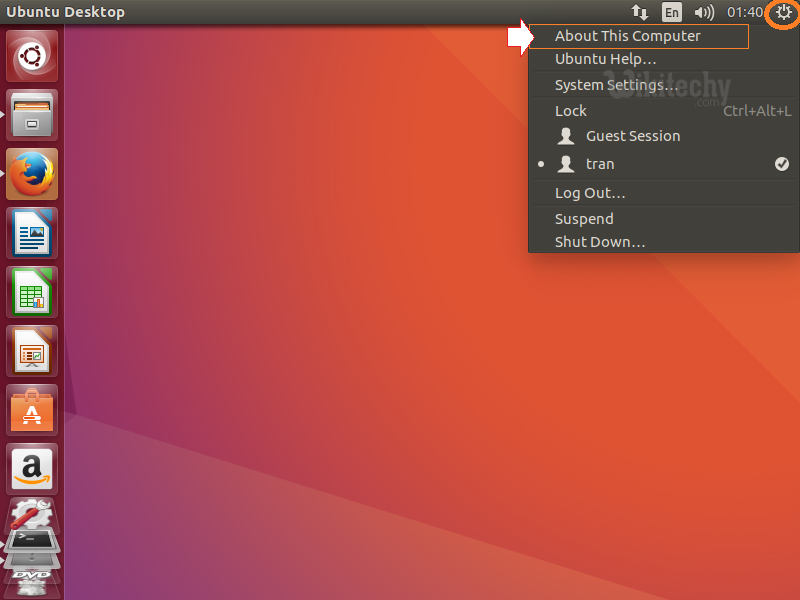Click Shut Down in the system menu
Viewport: 800px width, 600px height.
pos(600,242)
